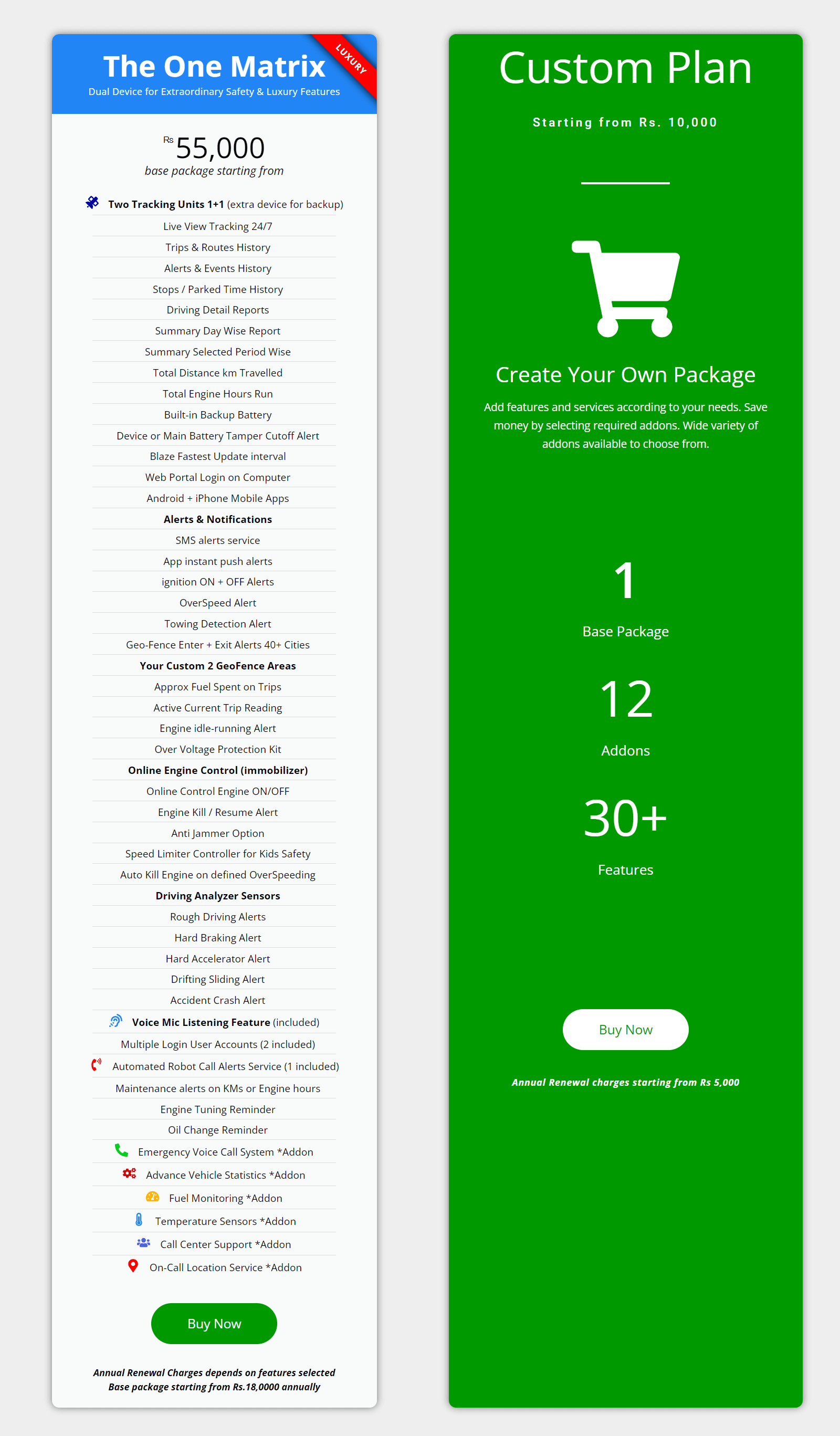
Task: Click the '1 Base Package' counter
Action: click(626, 600)
